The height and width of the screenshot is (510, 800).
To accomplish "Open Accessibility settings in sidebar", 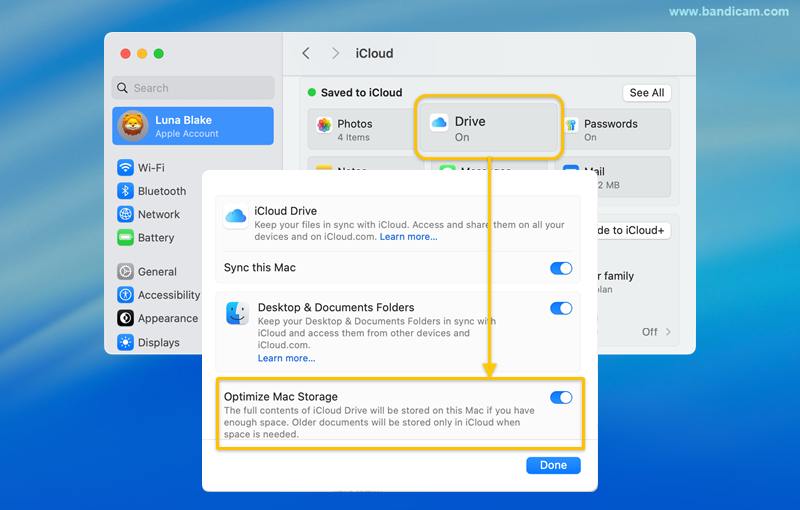I will pyautogui.click(x=168, y=295).
